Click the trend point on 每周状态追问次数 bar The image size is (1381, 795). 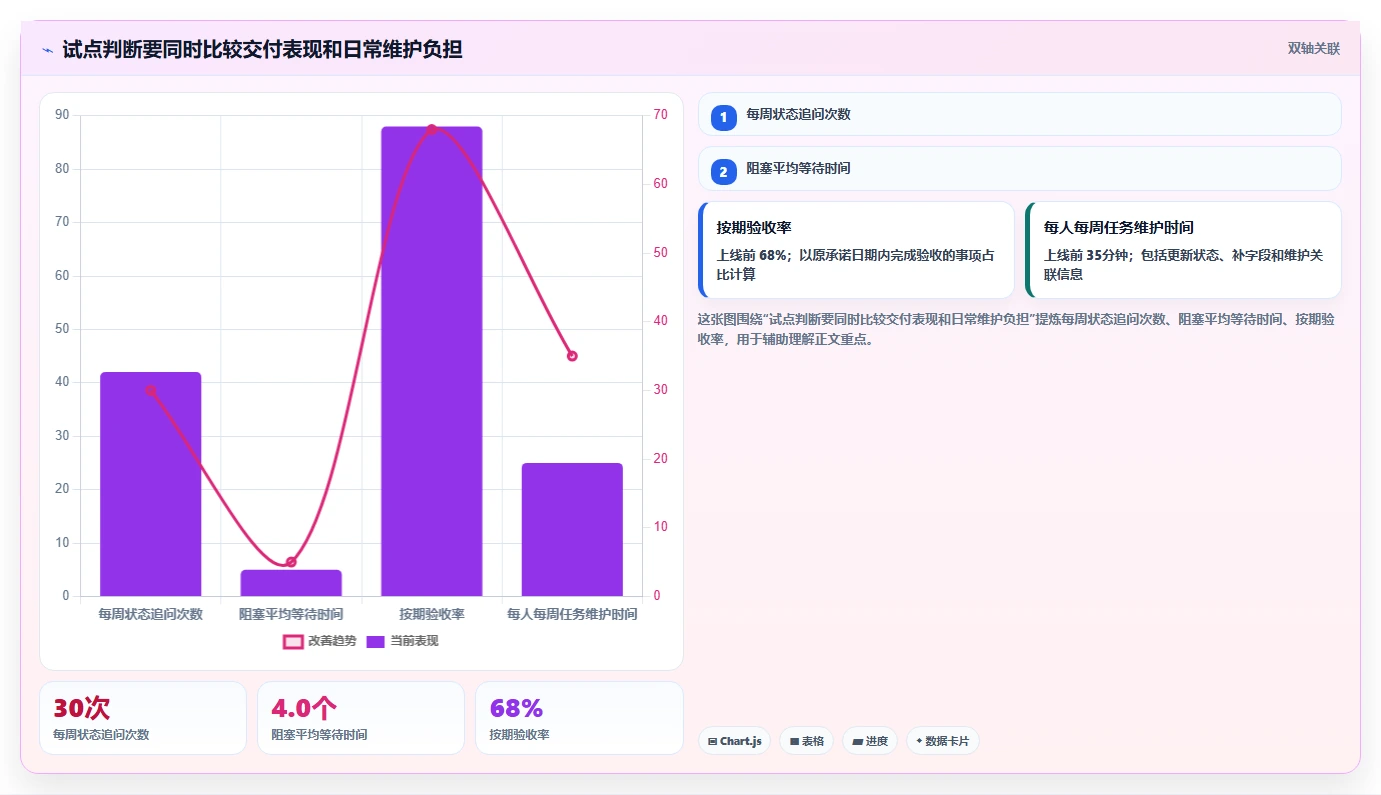coord(151,390)
